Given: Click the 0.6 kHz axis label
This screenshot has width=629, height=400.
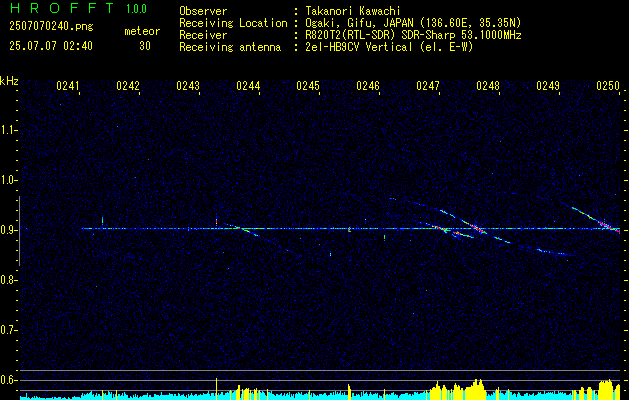Looking at the screenshot, I should pyautogui.click(x=7, y=380).
